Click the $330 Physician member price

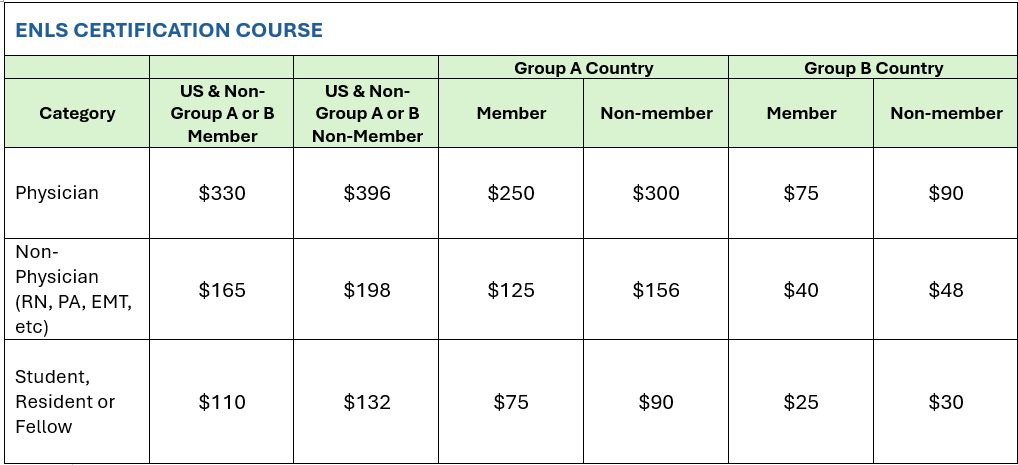tap(222, 193)
